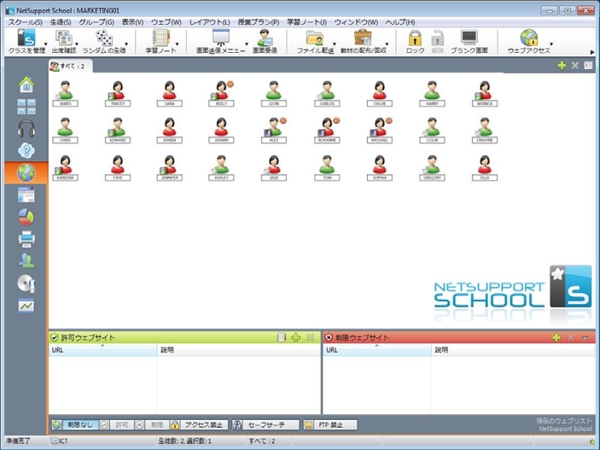600x450 pixels.
Task: Open the headphones audio view in sidebar
Action: [26, 129]
